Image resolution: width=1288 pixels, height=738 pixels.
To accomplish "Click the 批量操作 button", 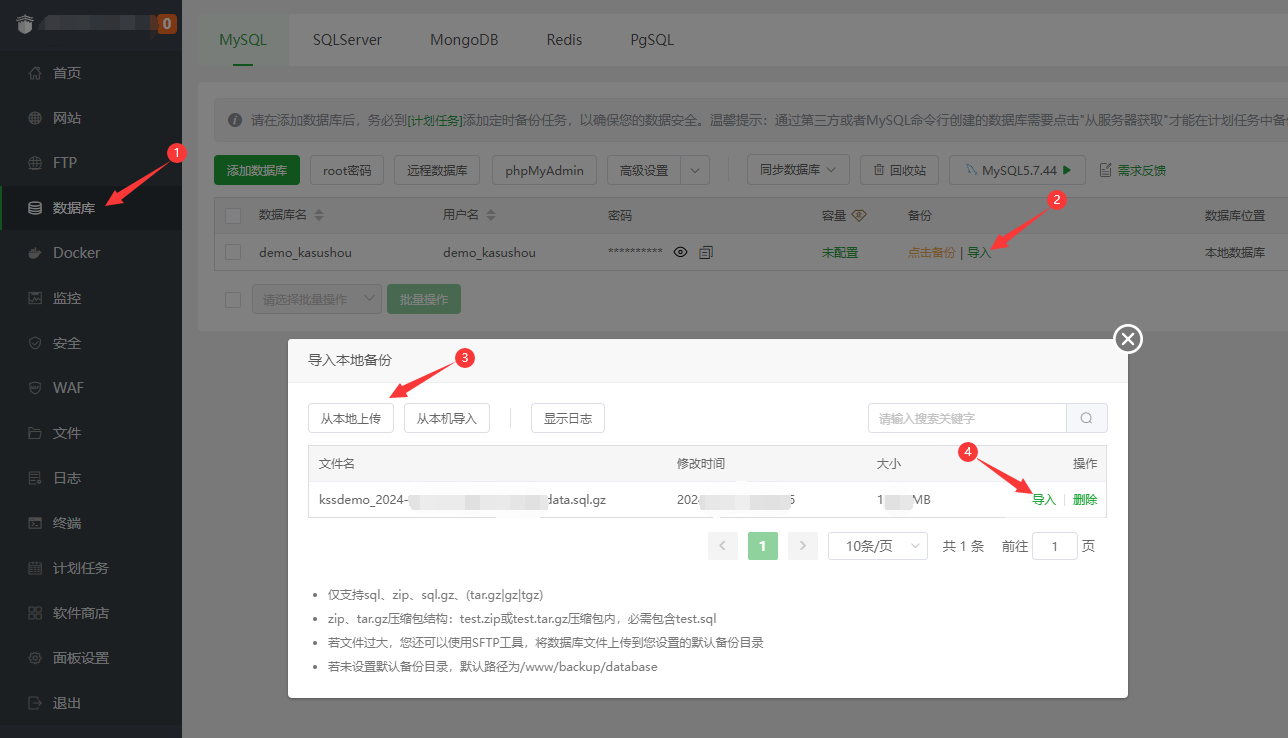I will coord(424,299).
